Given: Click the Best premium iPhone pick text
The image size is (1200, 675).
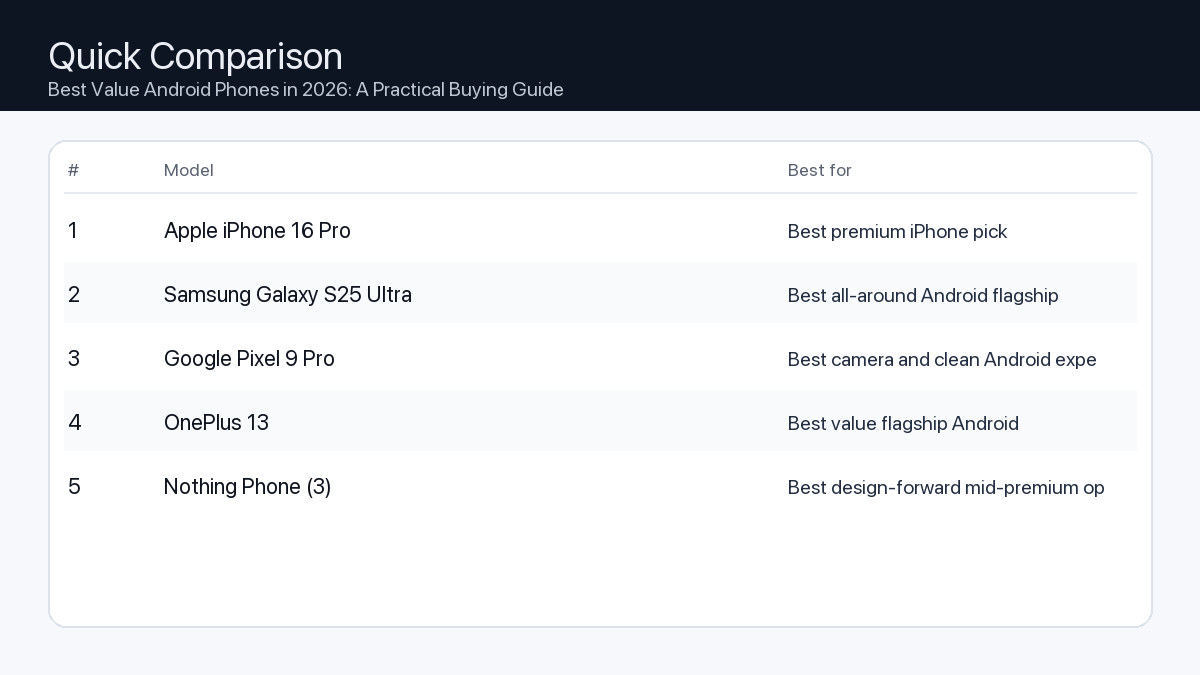Looking at the screenshot, I should [x=897, y=232].
